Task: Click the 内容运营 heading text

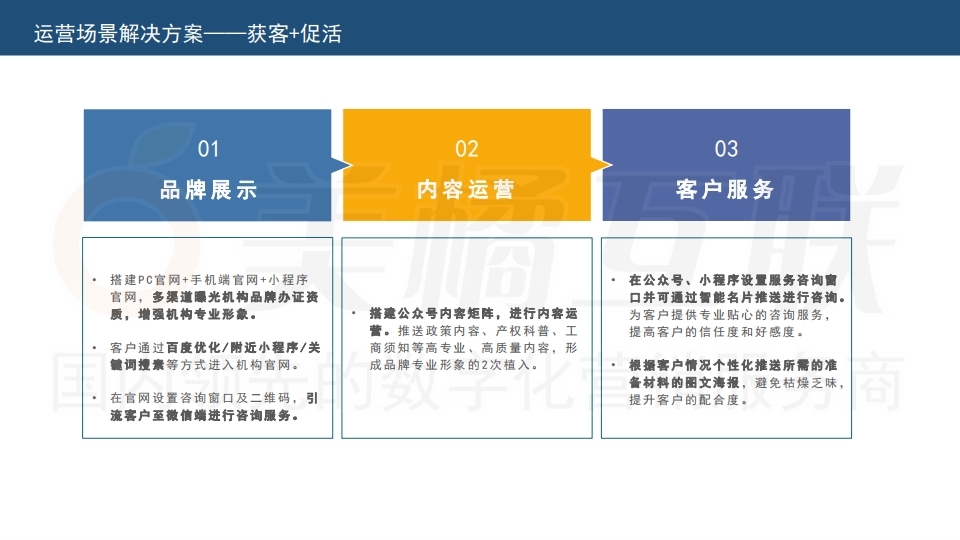Action: point(466,190)
